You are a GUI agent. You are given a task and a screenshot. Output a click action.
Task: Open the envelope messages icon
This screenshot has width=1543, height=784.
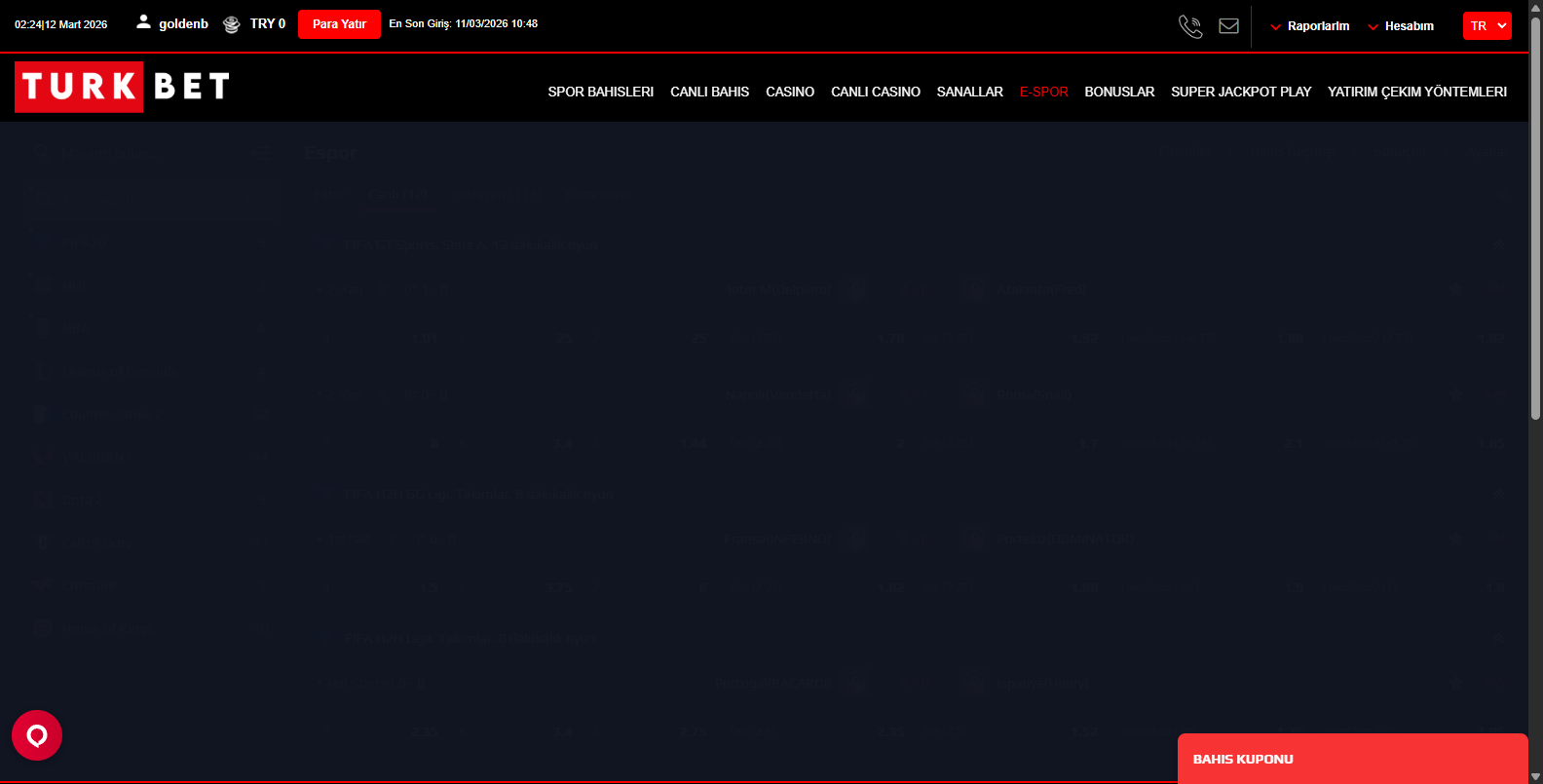(x=1229, y=26)
